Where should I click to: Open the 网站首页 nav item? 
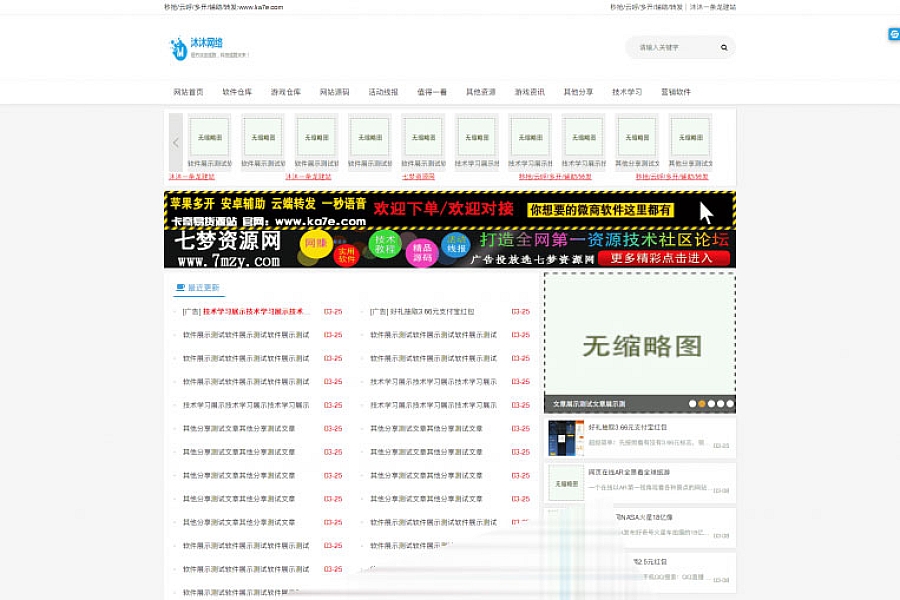click(188, 92)
